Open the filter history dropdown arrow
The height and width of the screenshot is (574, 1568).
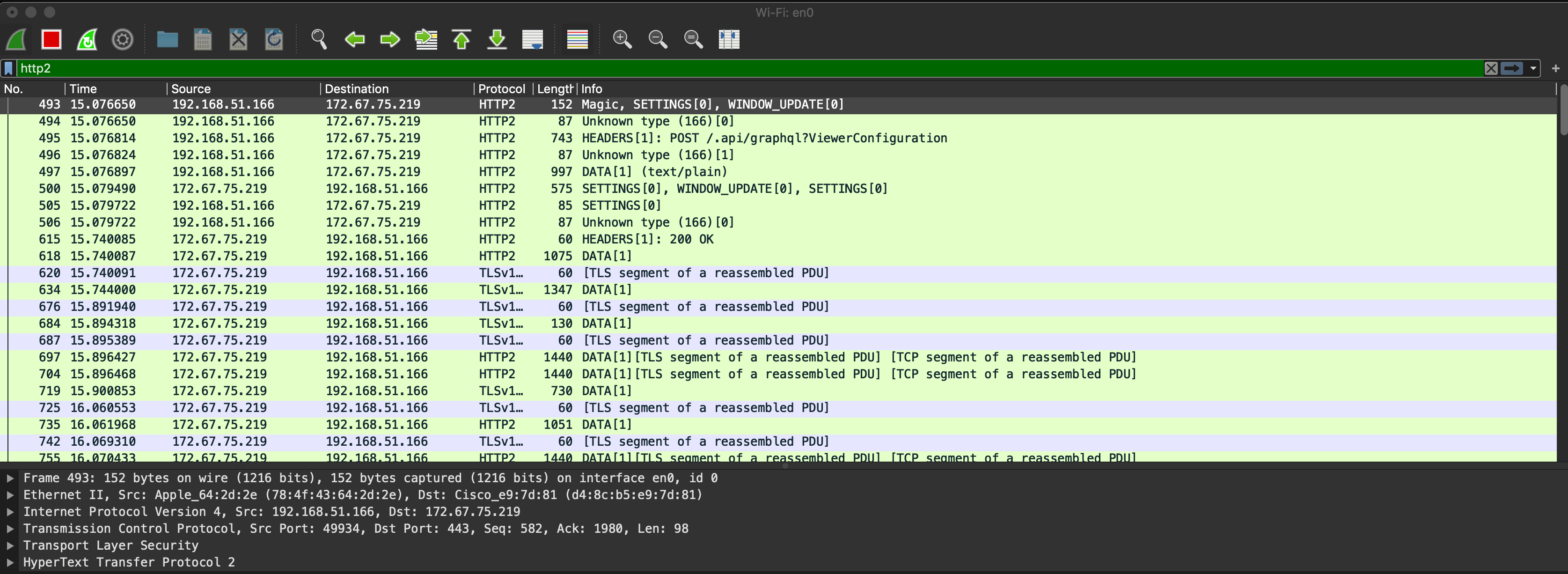pyautogui.click(x=1533, y=68)
